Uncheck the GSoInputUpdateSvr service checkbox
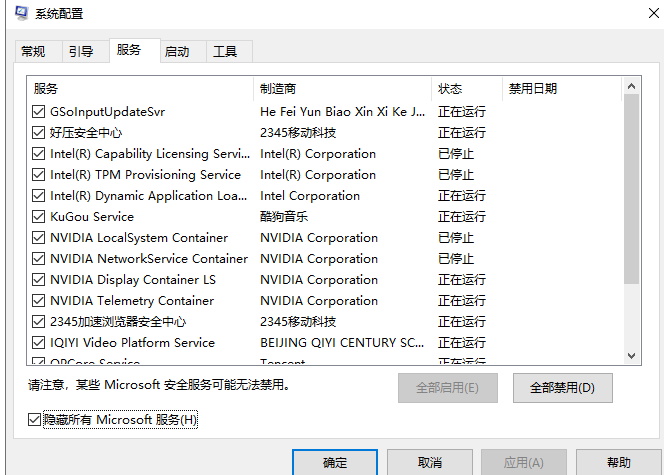 pos(39,112)
